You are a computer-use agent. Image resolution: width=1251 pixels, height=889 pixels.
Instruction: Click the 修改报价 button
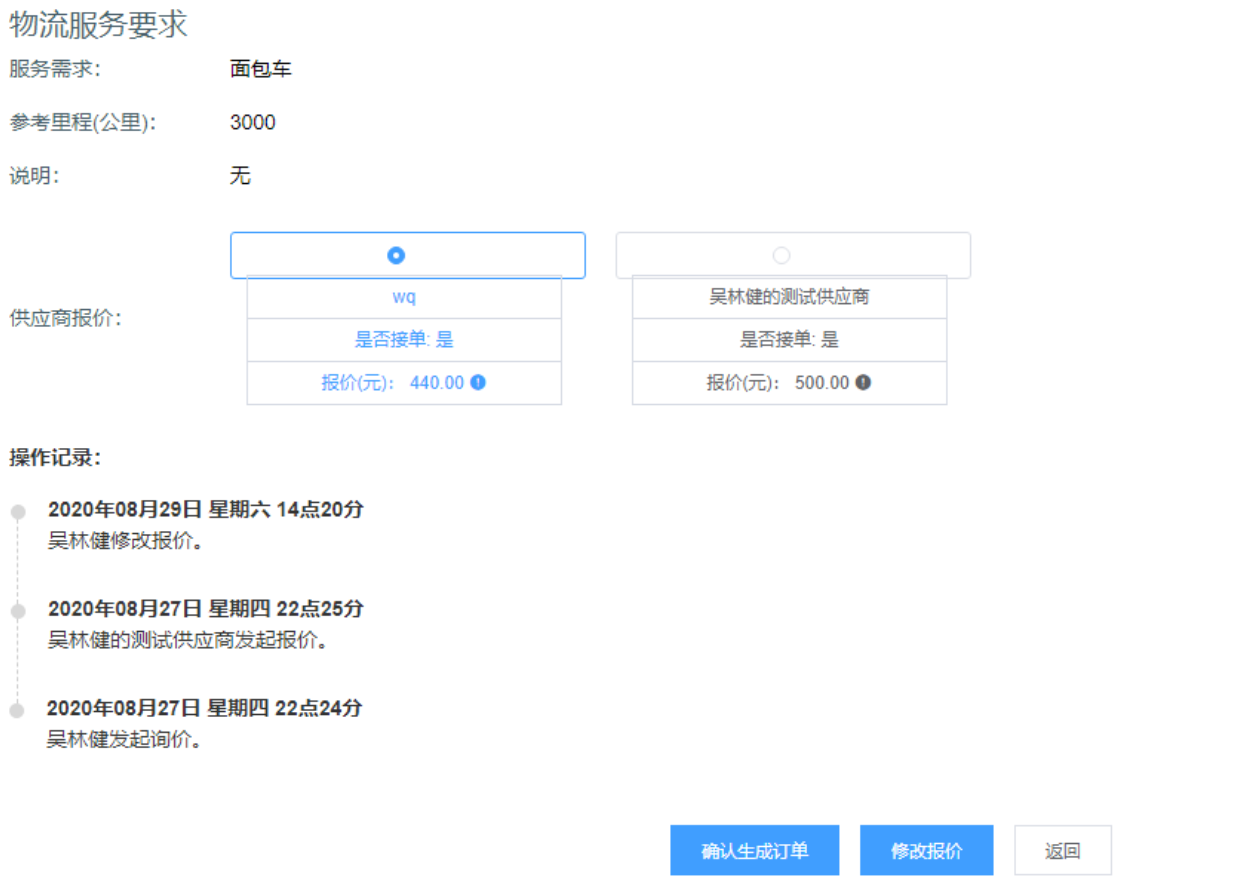pos(926,851)
